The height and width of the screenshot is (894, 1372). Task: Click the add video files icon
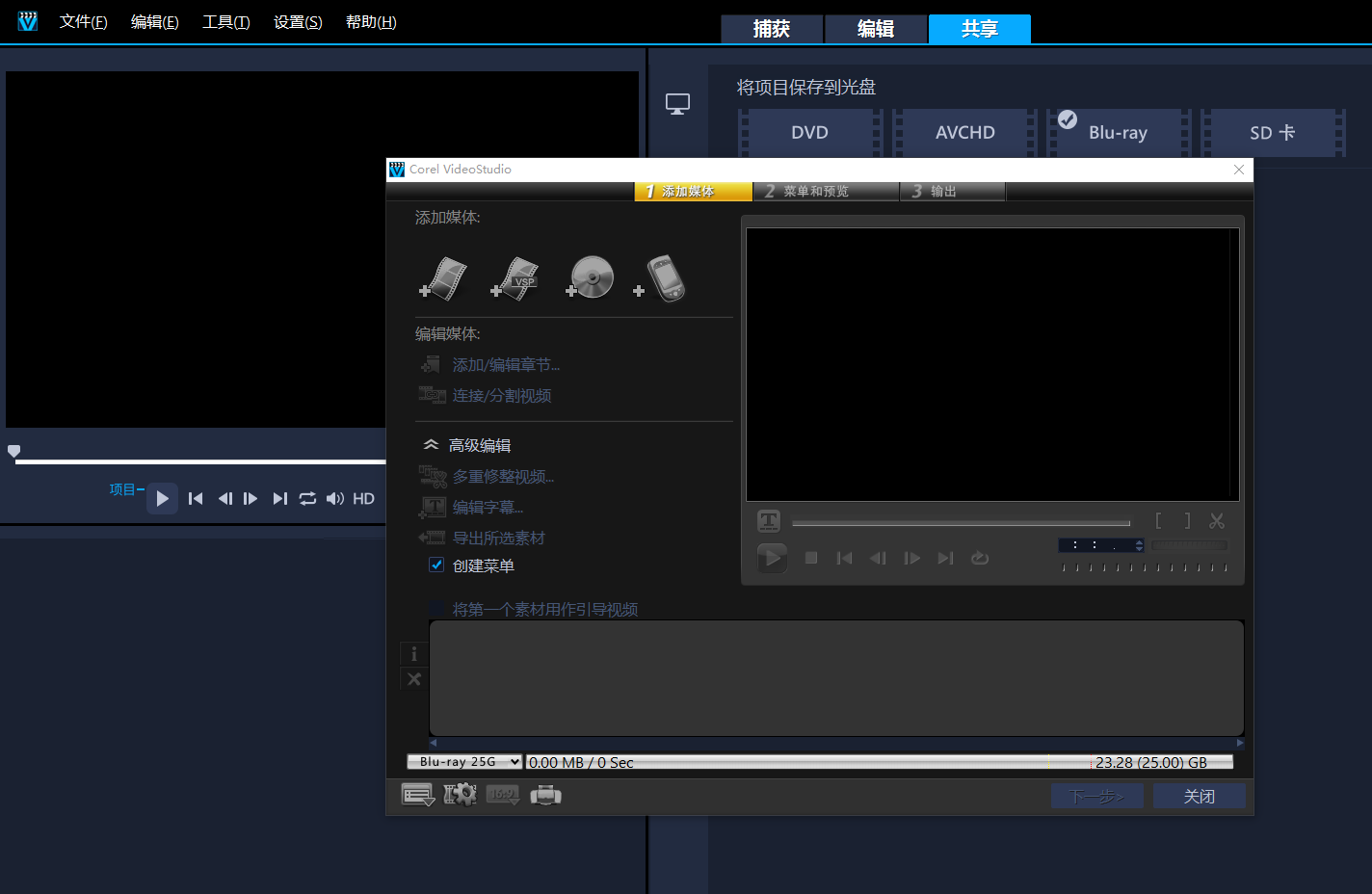point(443,278)
